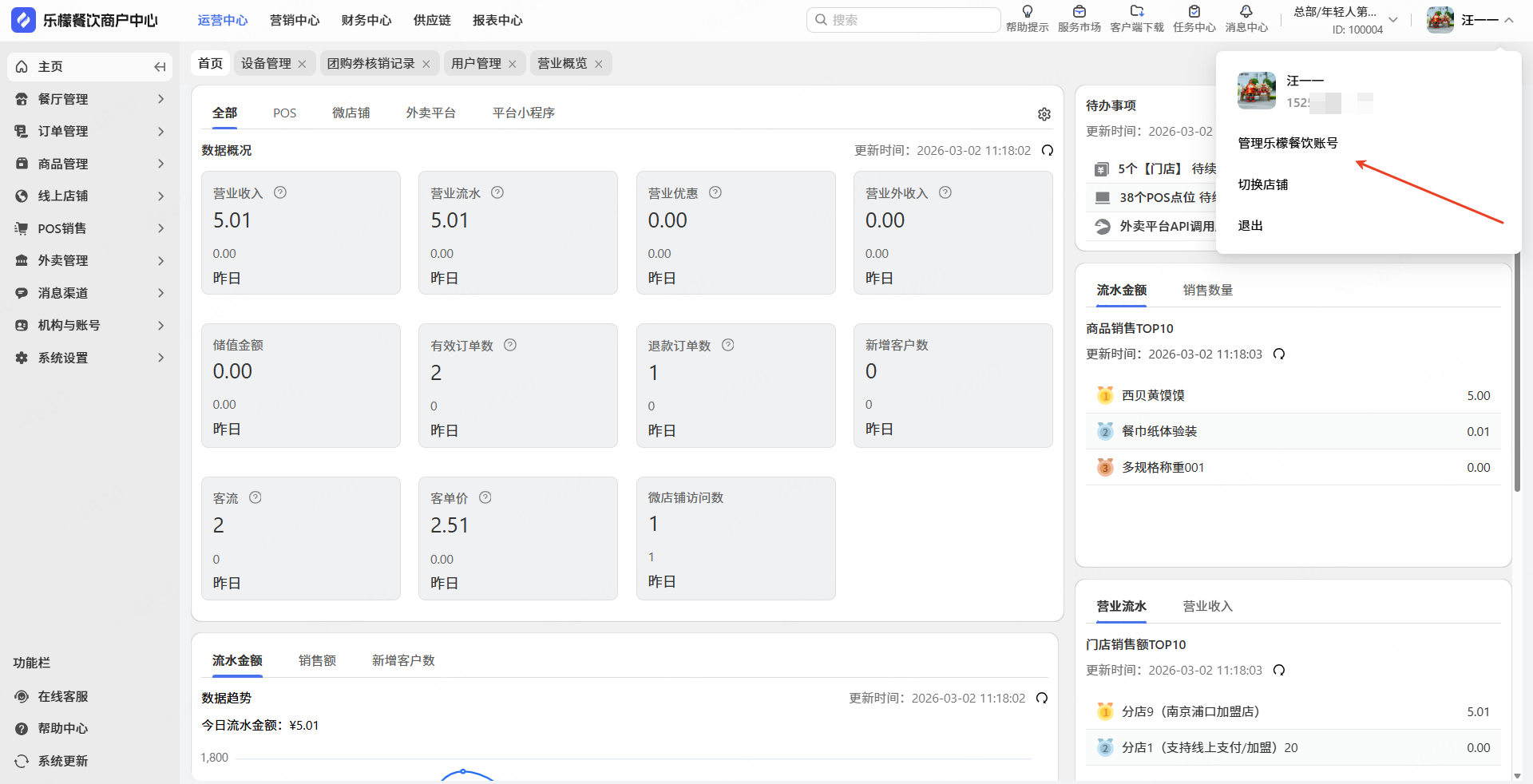Viewport: 1533px width, 784px height.
Task: Expand the 机构与账号 menu
Action: [89, 325]
